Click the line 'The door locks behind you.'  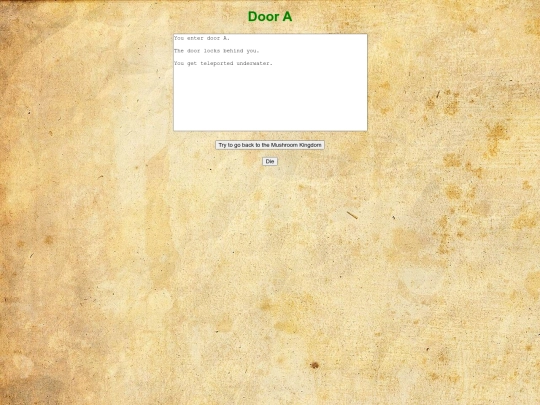[x=217, y=51]
